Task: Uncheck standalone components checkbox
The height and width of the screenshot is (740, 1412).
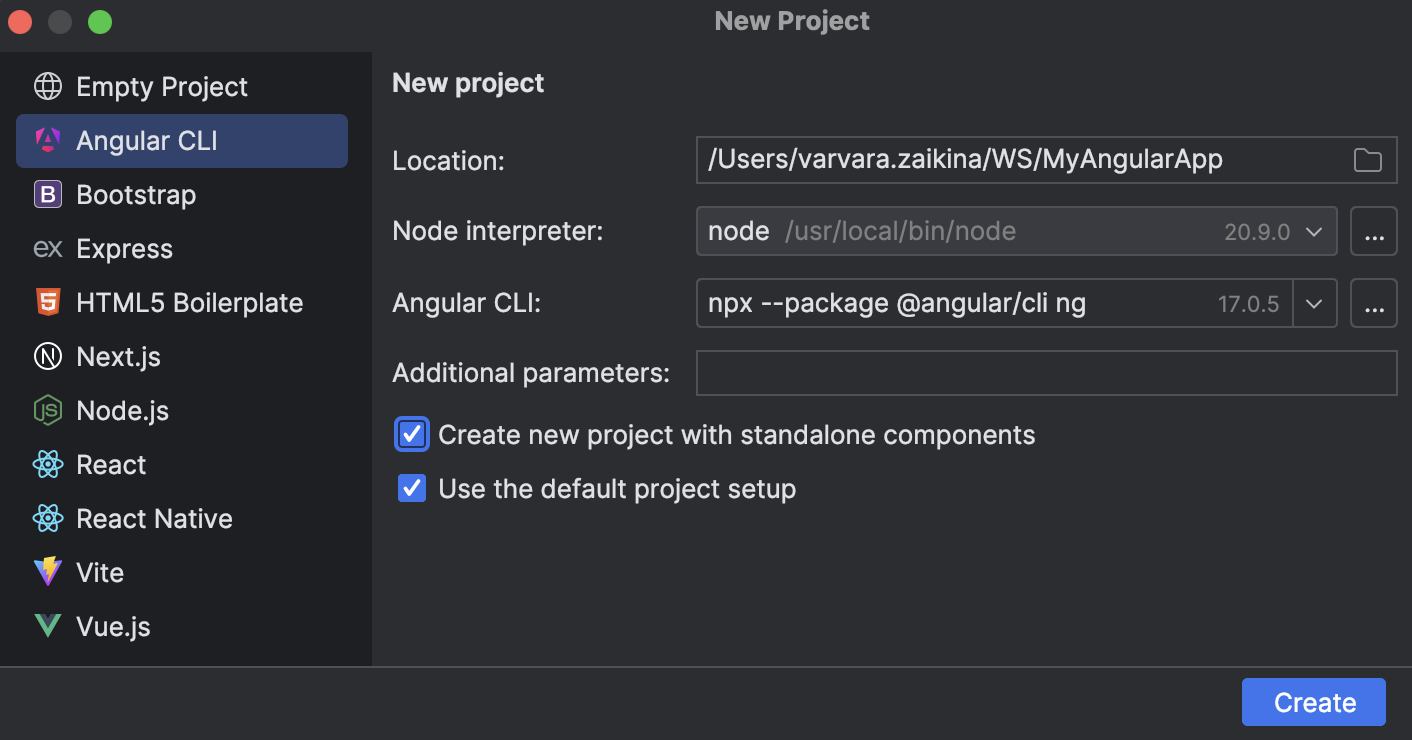Action: click(x=412, y=435)
